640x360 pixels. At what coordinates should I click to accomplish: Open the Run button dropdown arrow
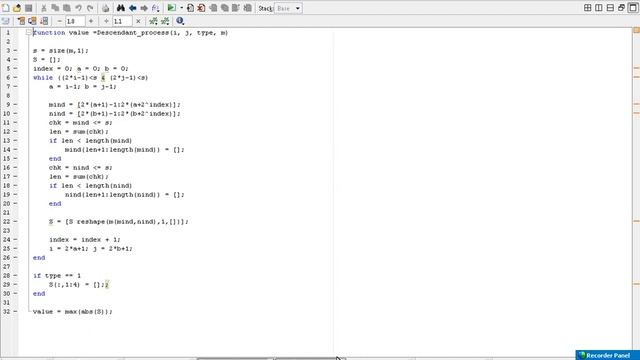pyautogui.click(x=181, y=8)
